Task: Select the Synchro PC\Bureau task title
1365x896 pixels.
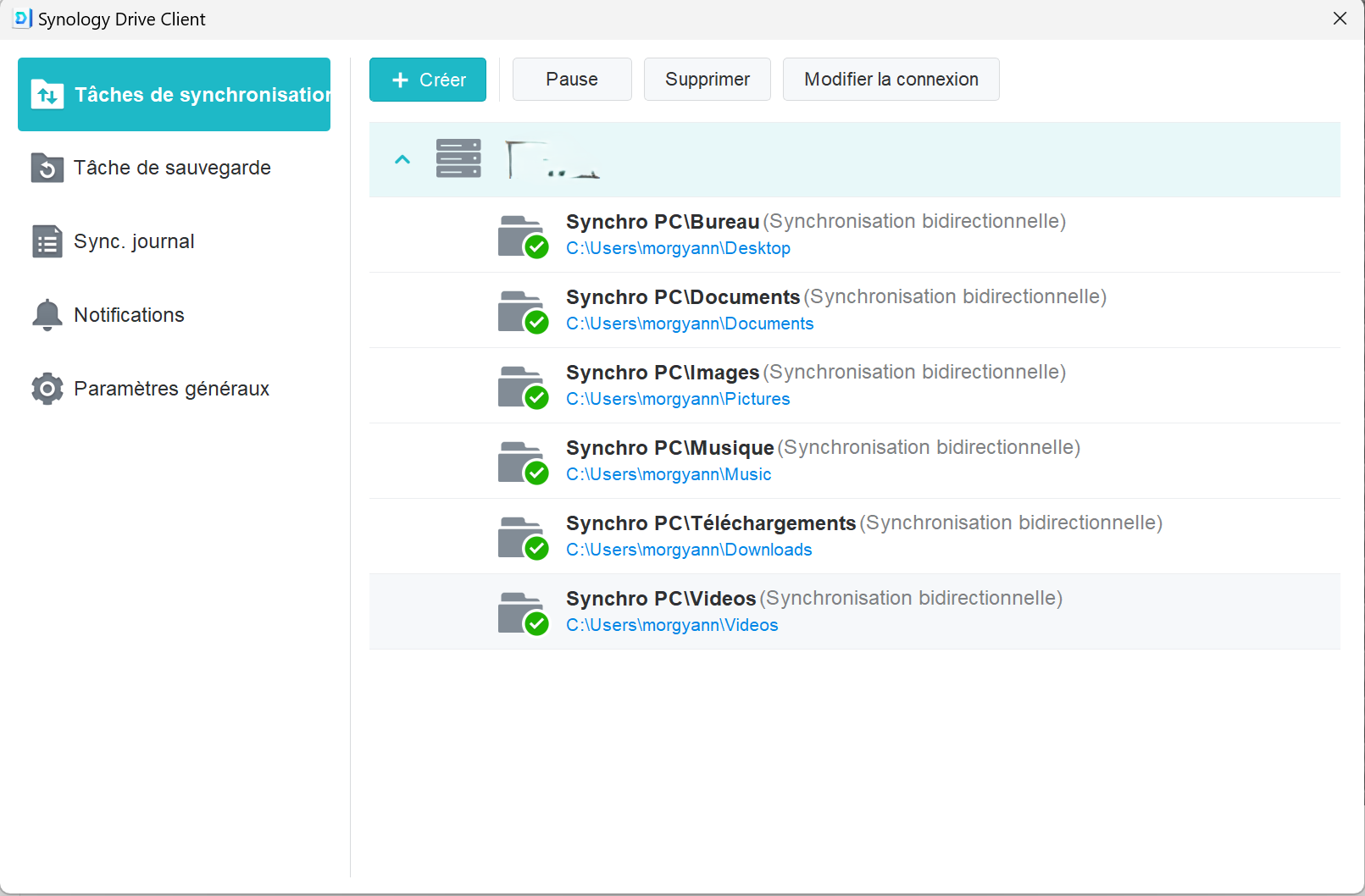Action: point(663,222)
